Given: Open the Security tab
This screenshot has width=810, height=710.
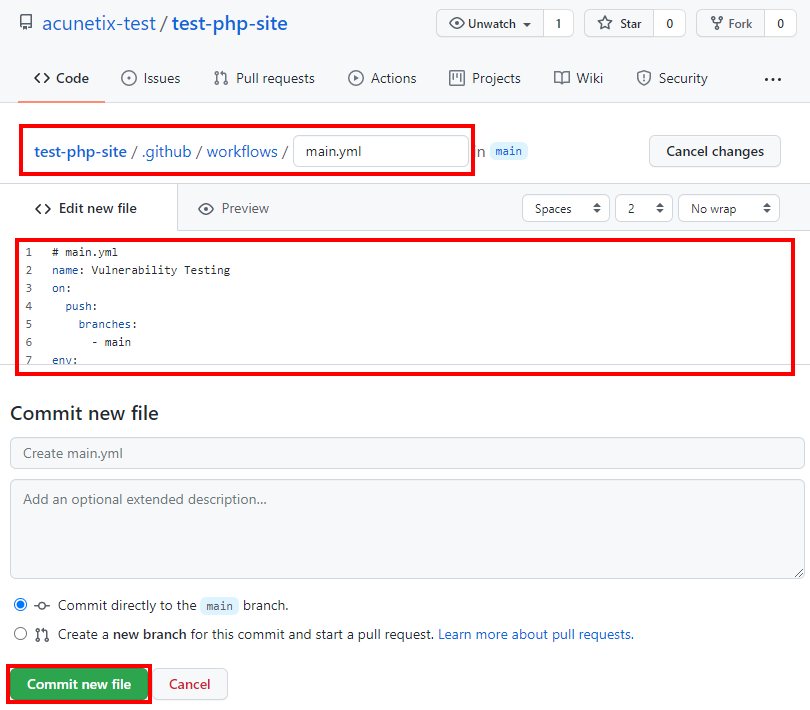Looking at the screenshot, I should point(672,79).
